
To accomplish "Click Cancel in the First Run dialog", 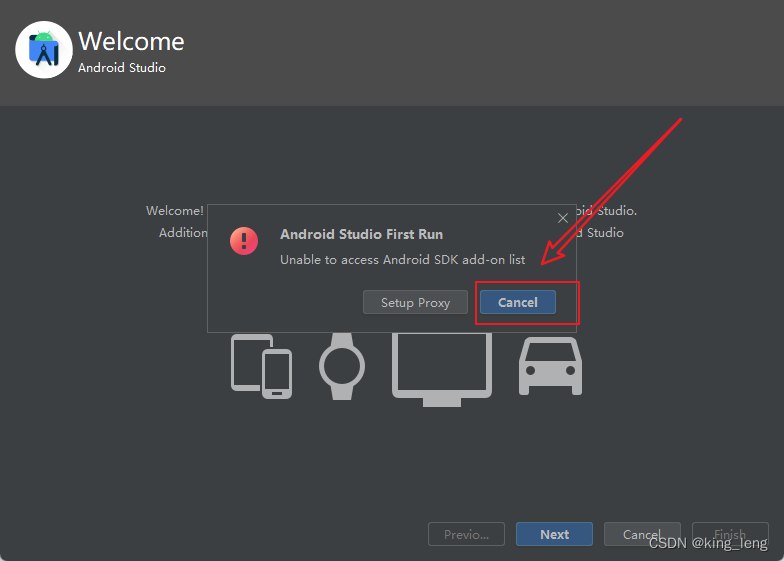I will (x=518, y=302).
